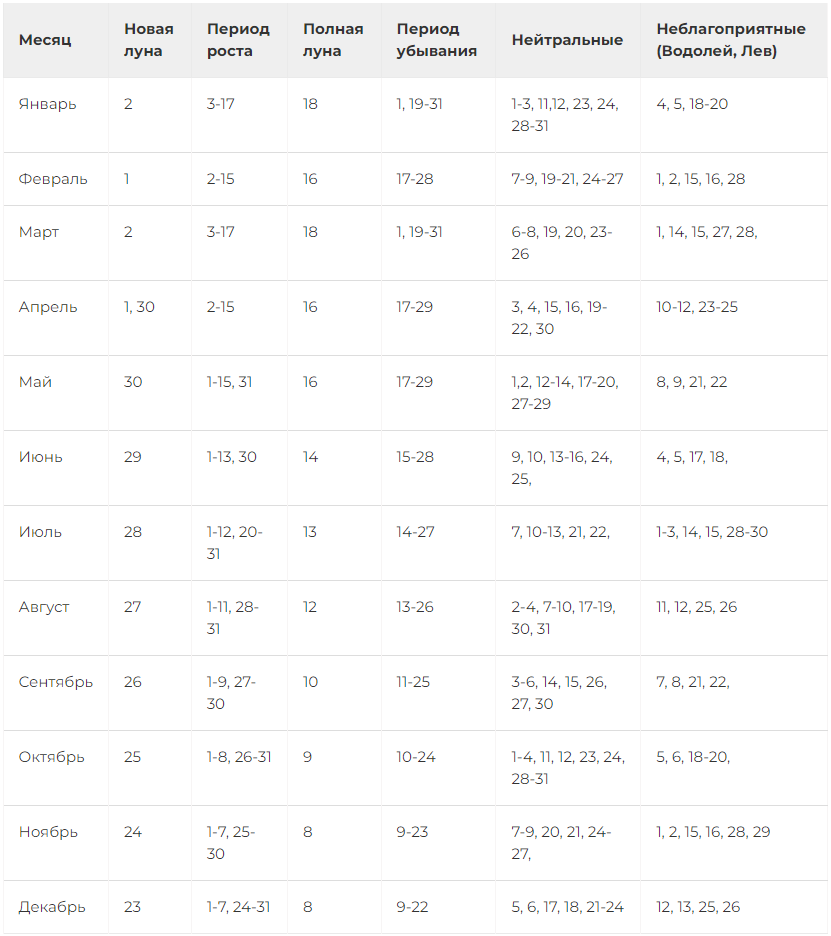Click the 'Июнь' row label
Screen dimensions: 831x936
(x=41, y=457)
